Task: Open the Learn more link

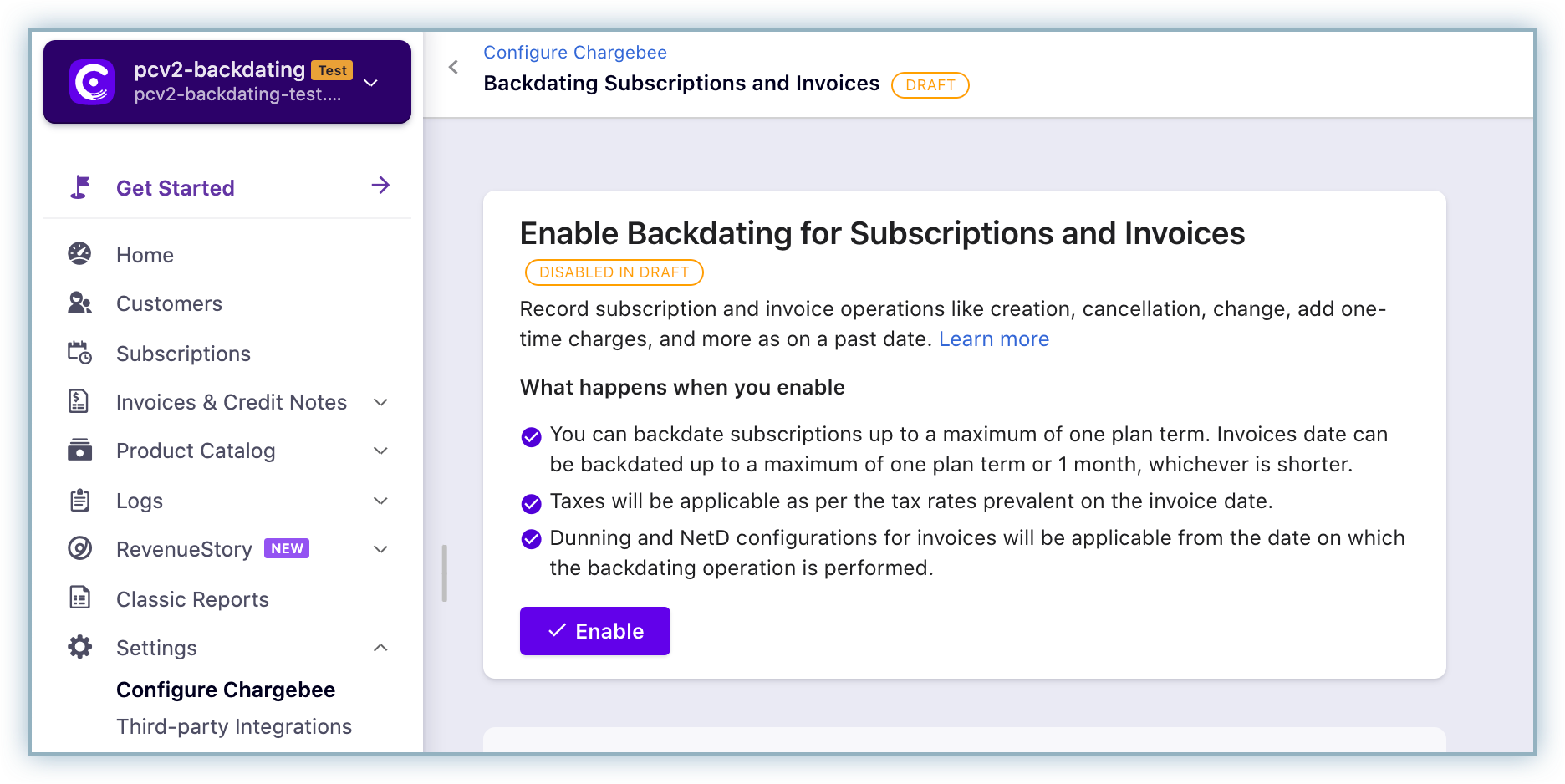Action: point(993,339)
